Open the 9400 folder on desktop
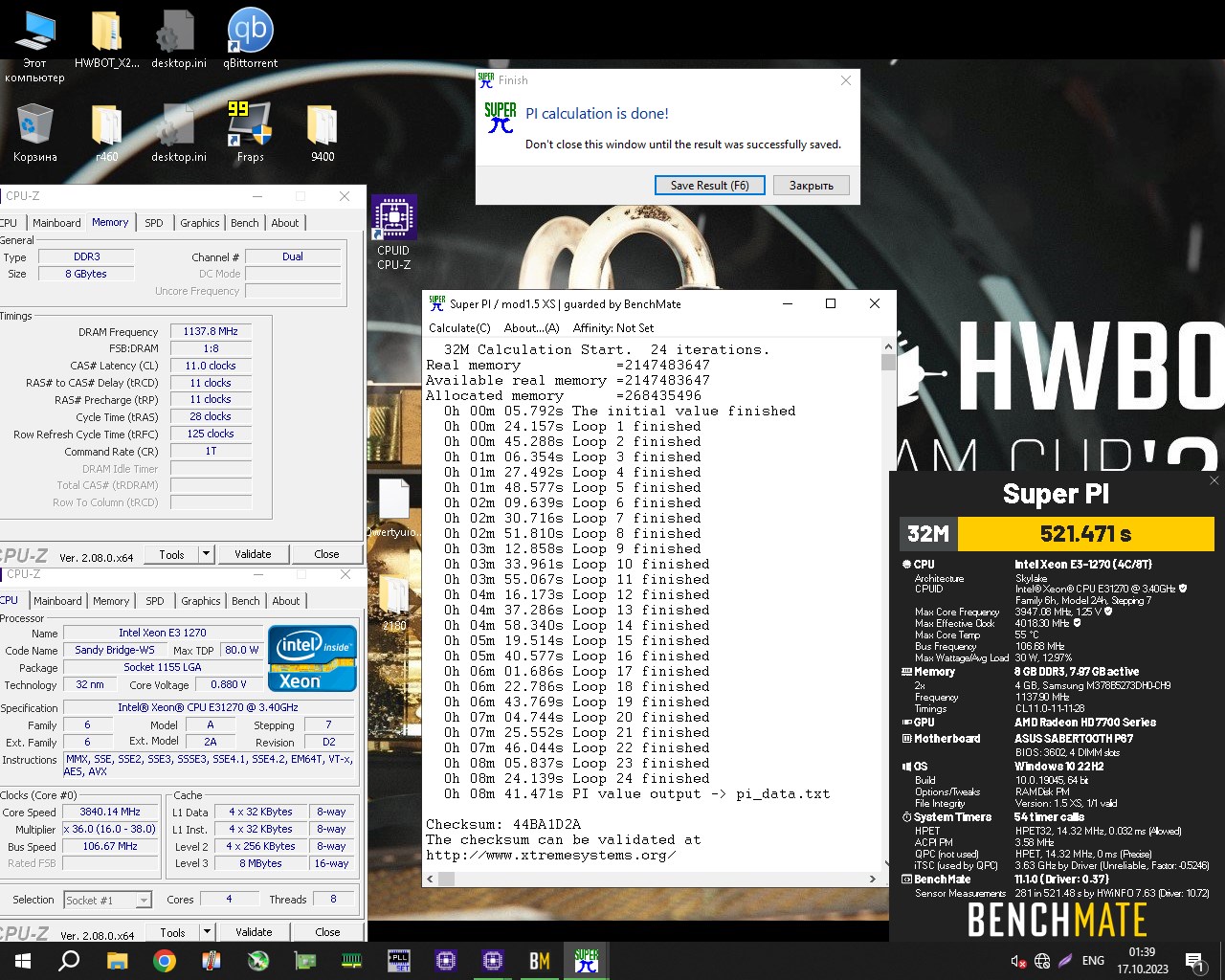The image size is (1225, 980). click(323, 132)
